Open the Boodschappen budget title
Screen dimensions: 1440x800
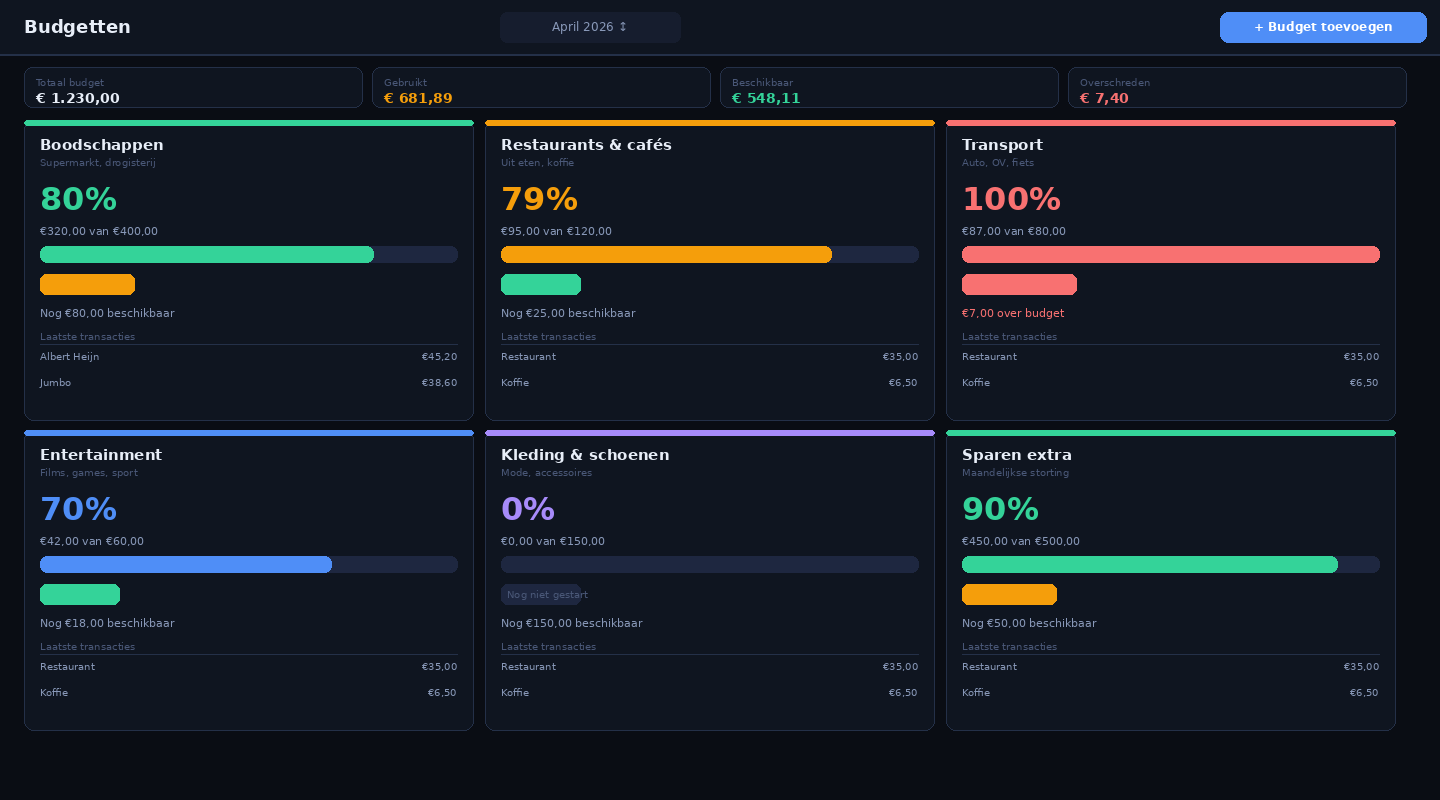point(102,146)
